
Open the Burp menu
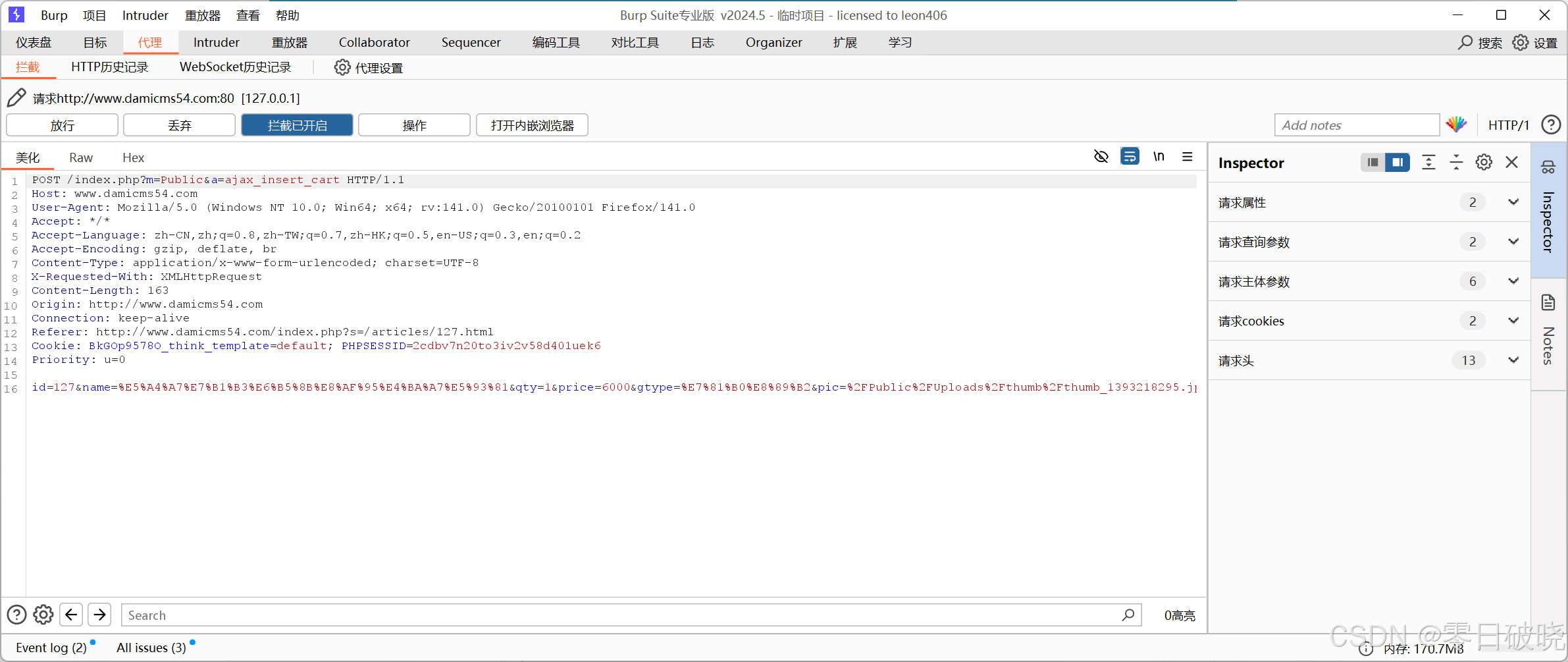click(x=54, y=15)
